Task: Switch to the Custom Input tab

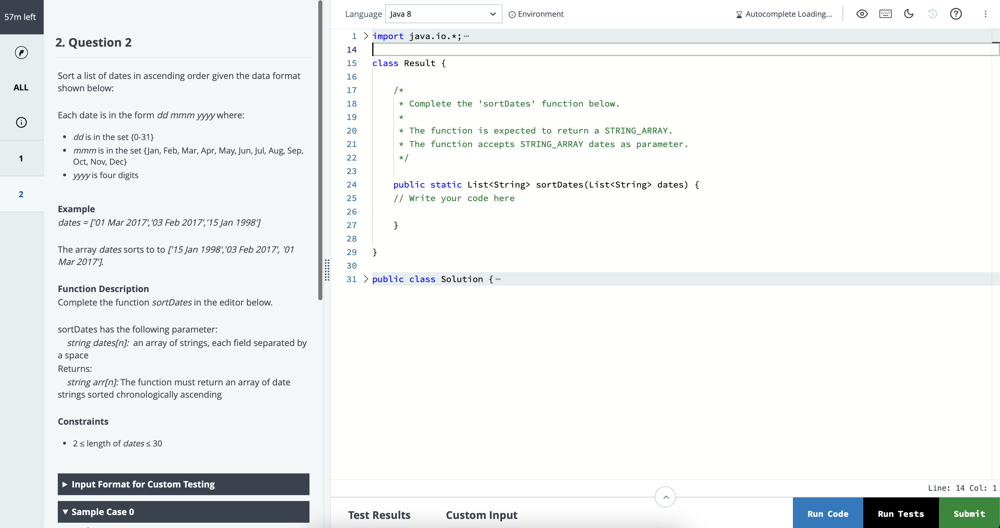Action: (x=481, y=515)
